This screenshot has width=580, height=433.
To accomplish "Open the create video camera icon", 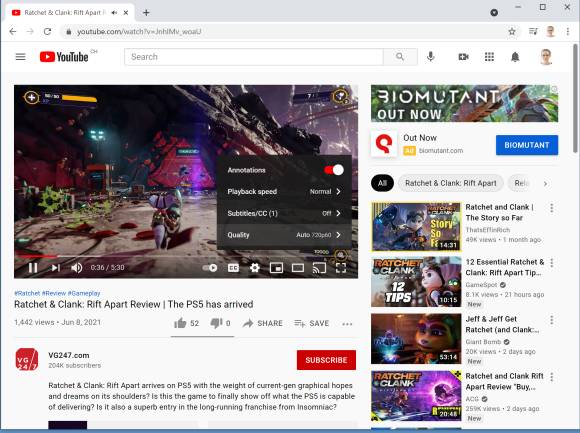I will (463, 57).
